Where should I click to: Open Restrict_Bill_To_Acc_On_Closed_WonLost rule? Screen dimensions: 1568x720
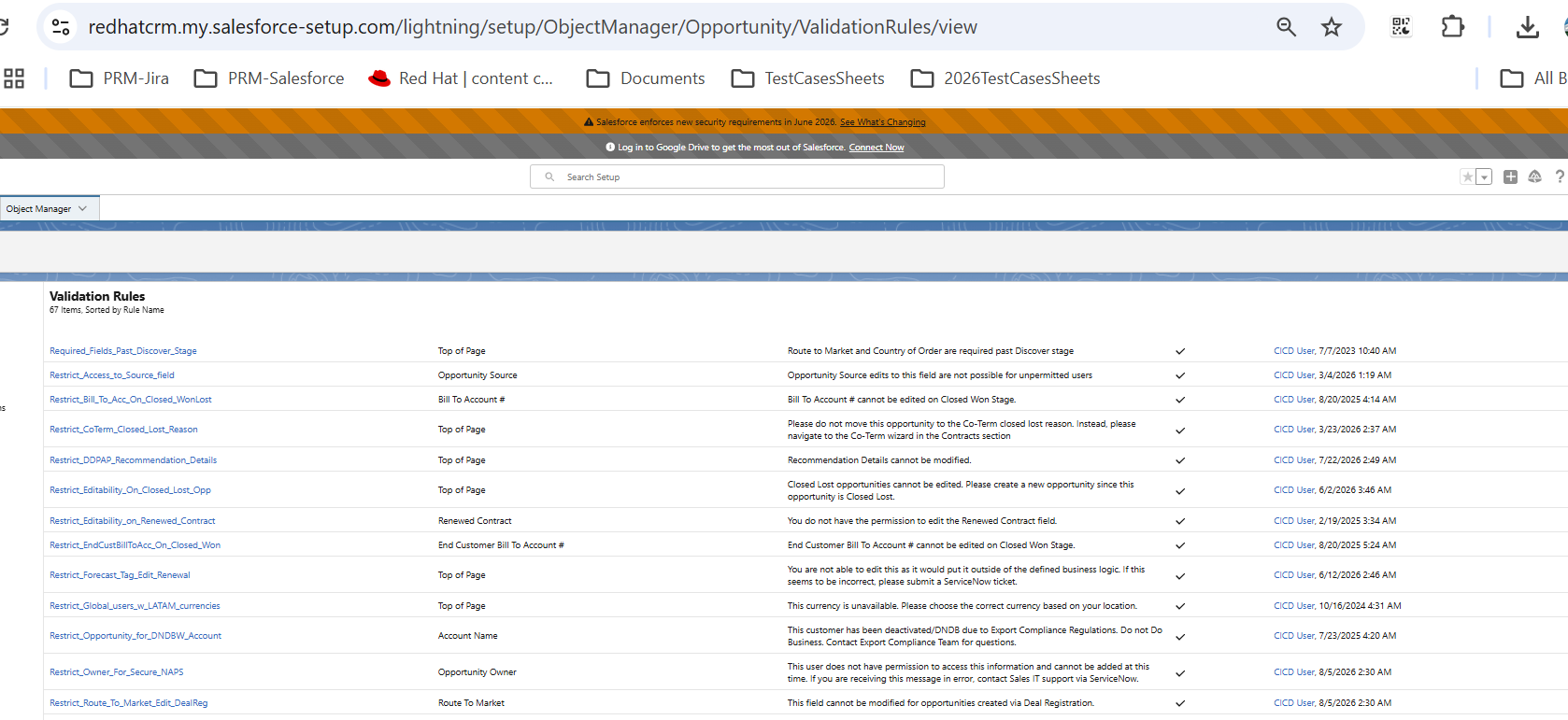point(131,400)
